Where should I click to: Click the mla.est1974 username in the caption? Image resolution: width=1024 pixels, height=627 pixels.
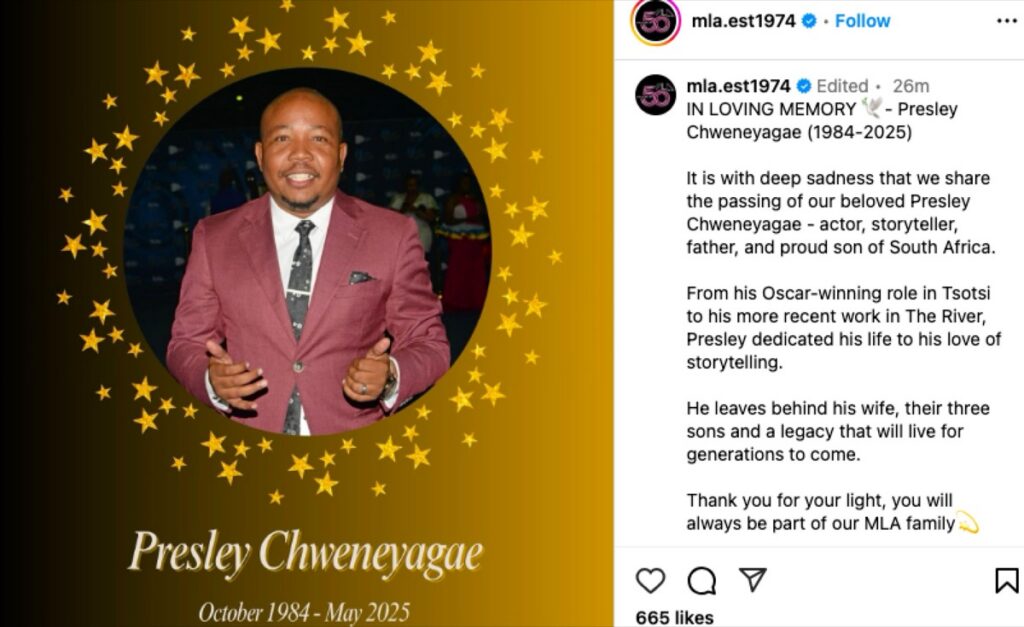click(738, 86)
